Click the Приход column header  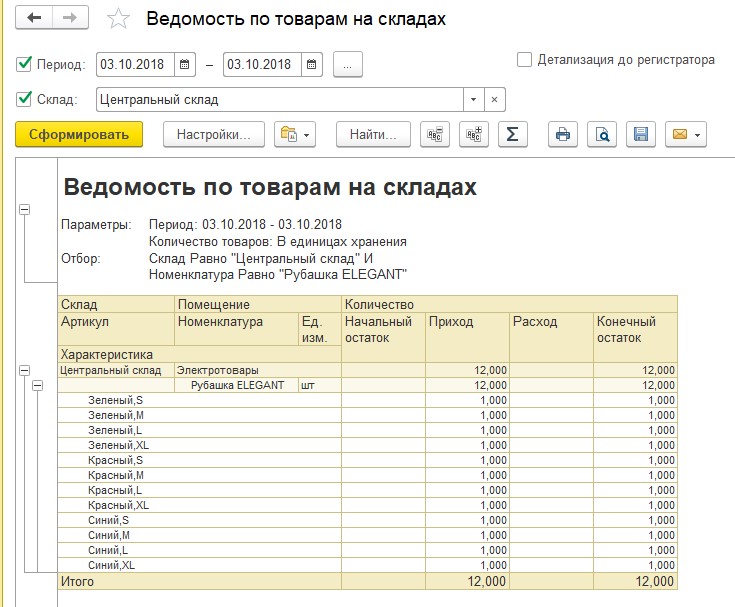(467, 337)
